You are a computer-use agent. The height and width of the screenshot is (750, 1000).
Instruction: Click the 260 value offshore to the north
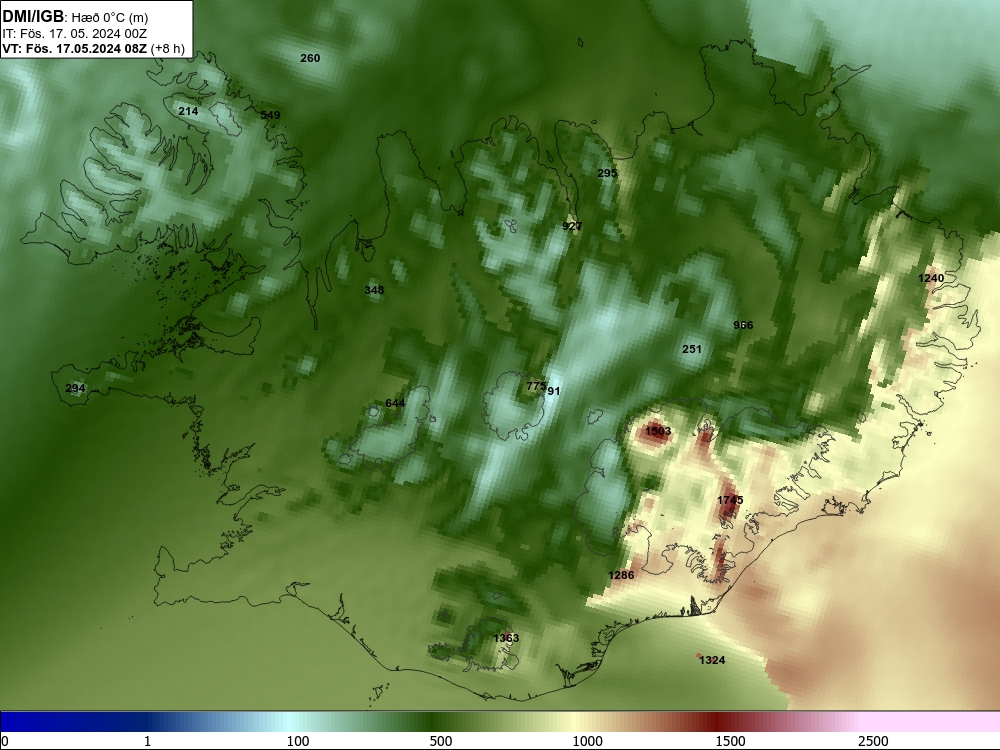[310, 58]
